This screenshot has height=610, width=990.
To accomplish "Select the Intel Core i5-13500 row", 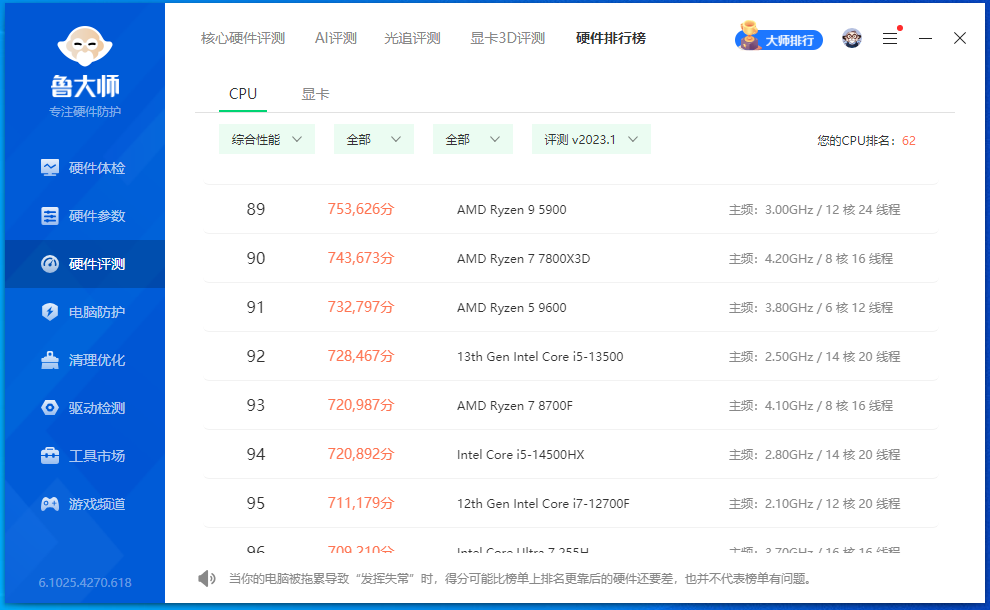I will click(x=571, y=357).
